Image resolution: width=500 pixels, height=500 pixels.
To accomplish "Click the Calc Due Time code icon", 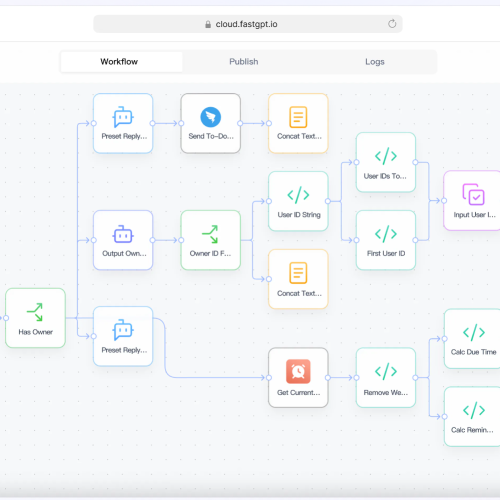I will pos(474,332).
